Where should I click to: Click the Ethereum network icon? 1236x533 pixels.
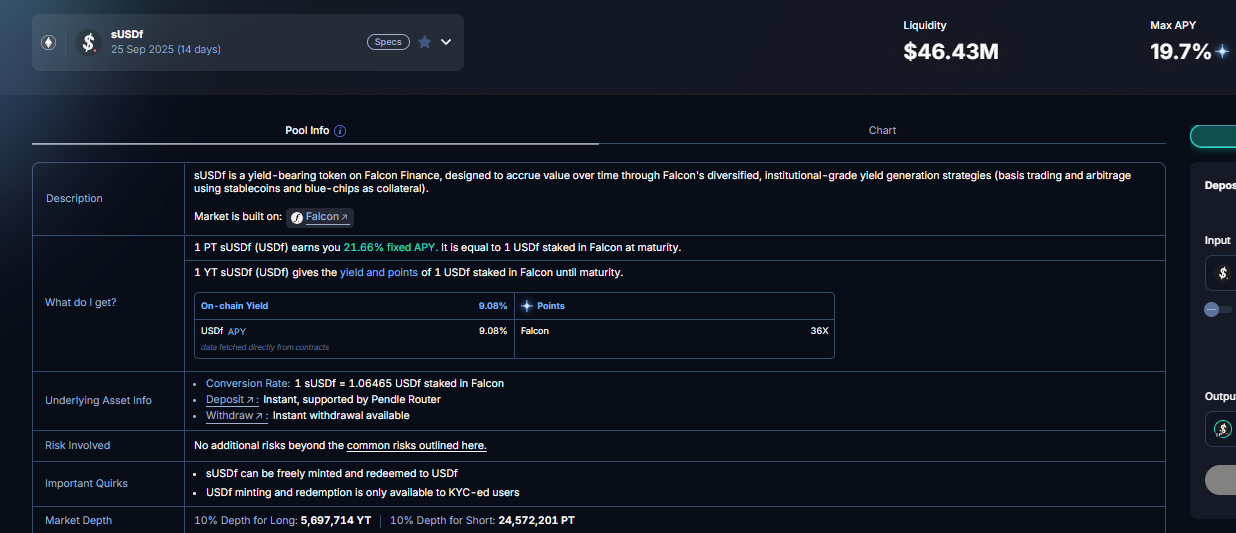pyautogui.click(x=48, y=42)
